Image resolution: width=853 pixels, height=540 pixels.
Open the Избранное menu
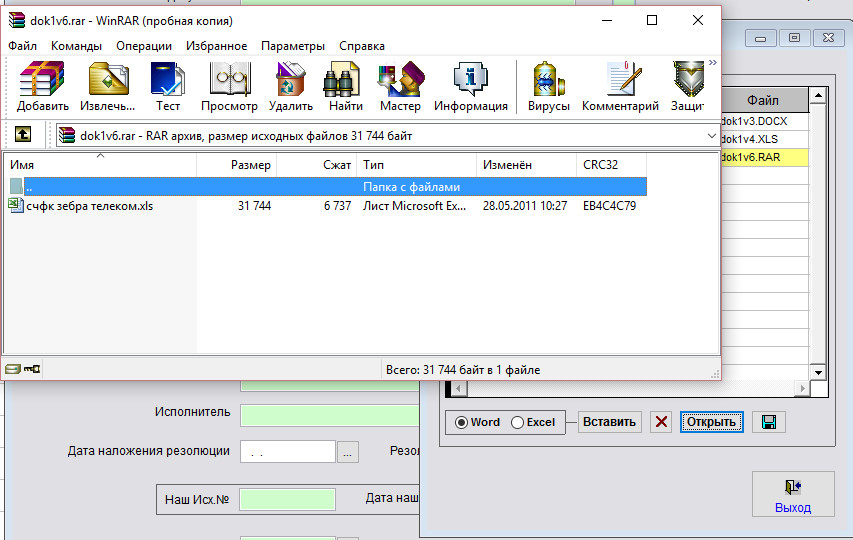pyautogui.click(x=217, y=46)
